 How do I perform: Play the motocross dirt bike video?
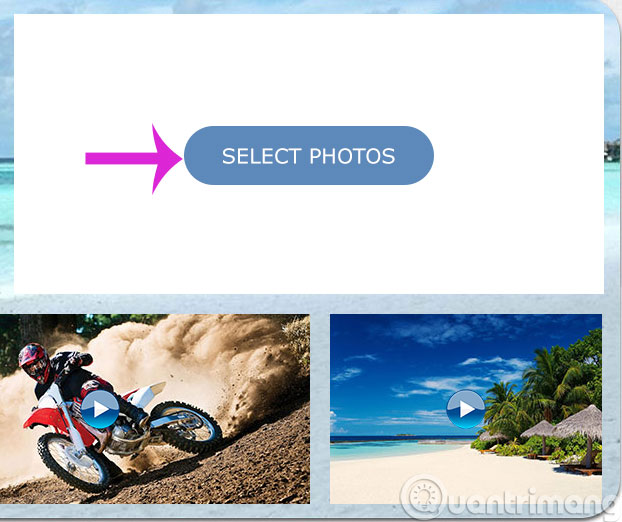[100, 409]
